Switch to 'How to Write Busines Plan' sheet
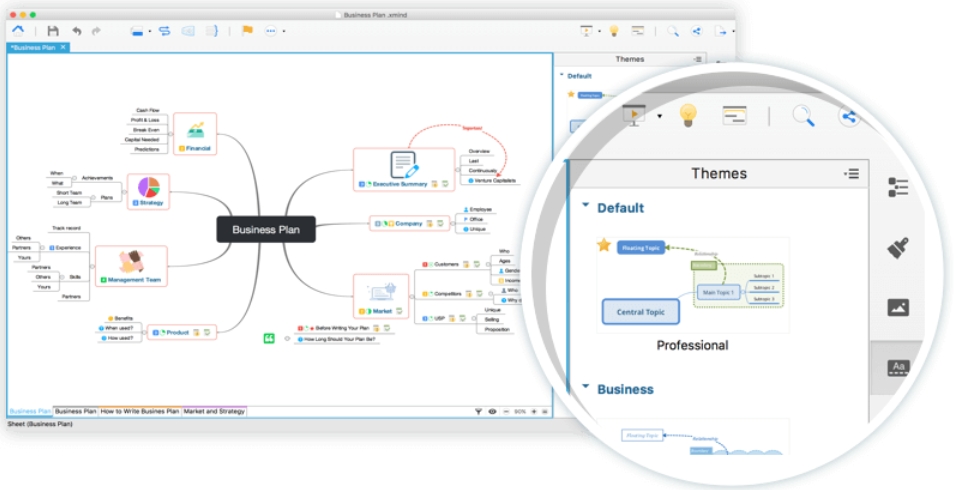 pyautogui.click(x=140, y=411)
